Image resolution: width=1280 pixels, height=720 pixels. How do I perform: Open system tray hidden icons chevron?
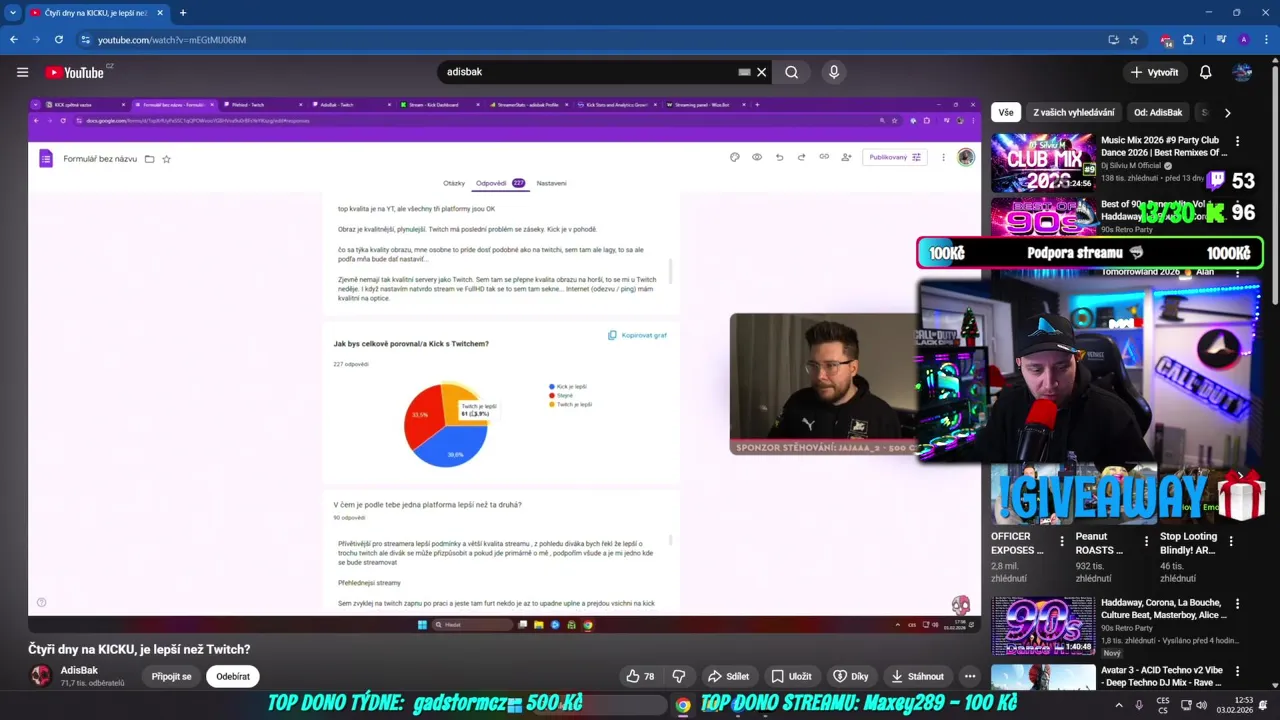tap(1118, 705)
